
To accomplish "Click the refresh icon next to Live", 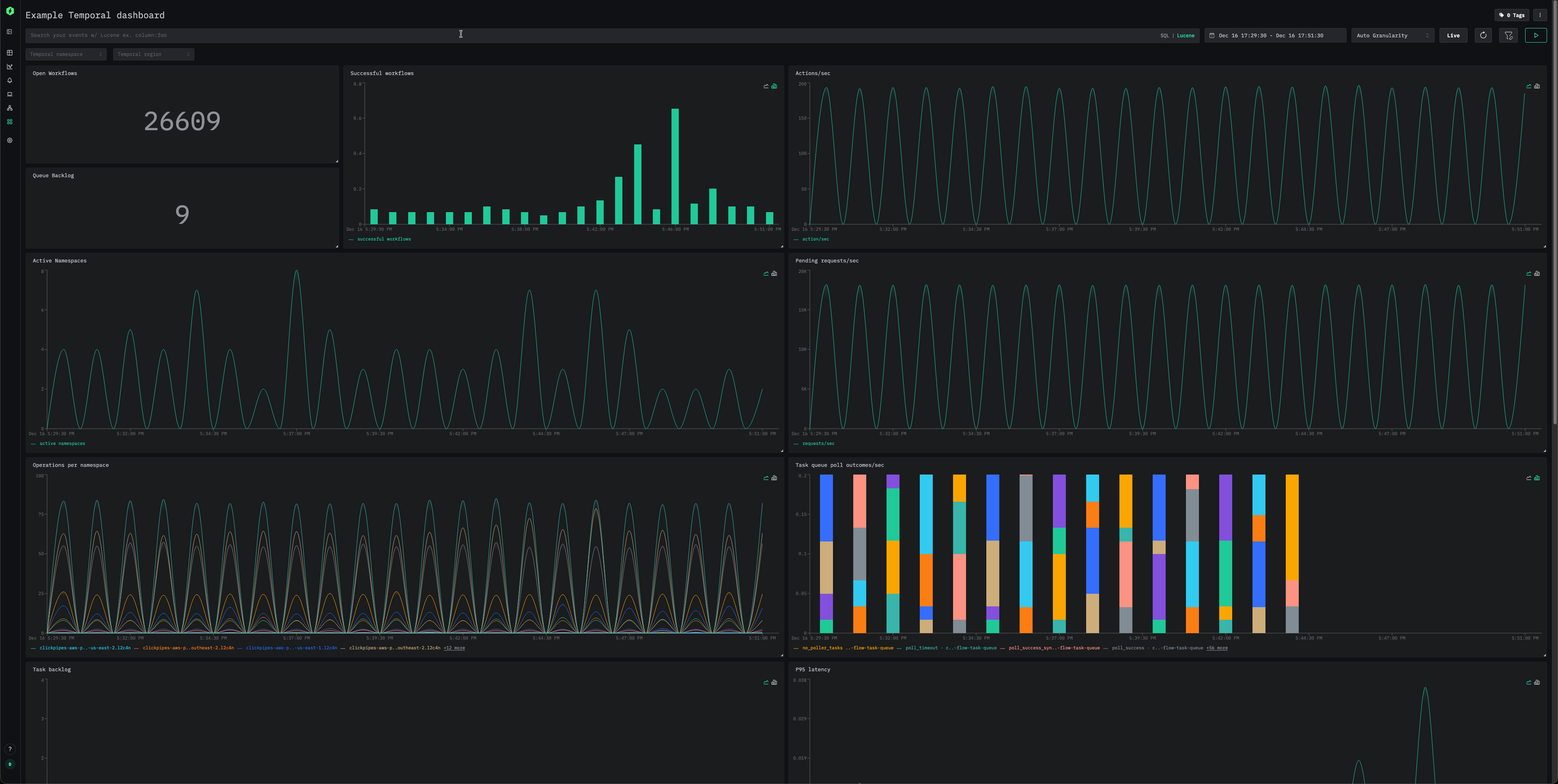I will 1483,35.
